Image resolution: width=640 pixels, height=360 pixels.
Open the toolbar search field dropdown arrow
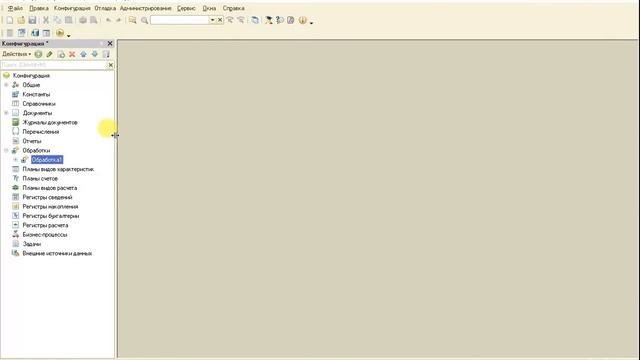tap(212, 20)
